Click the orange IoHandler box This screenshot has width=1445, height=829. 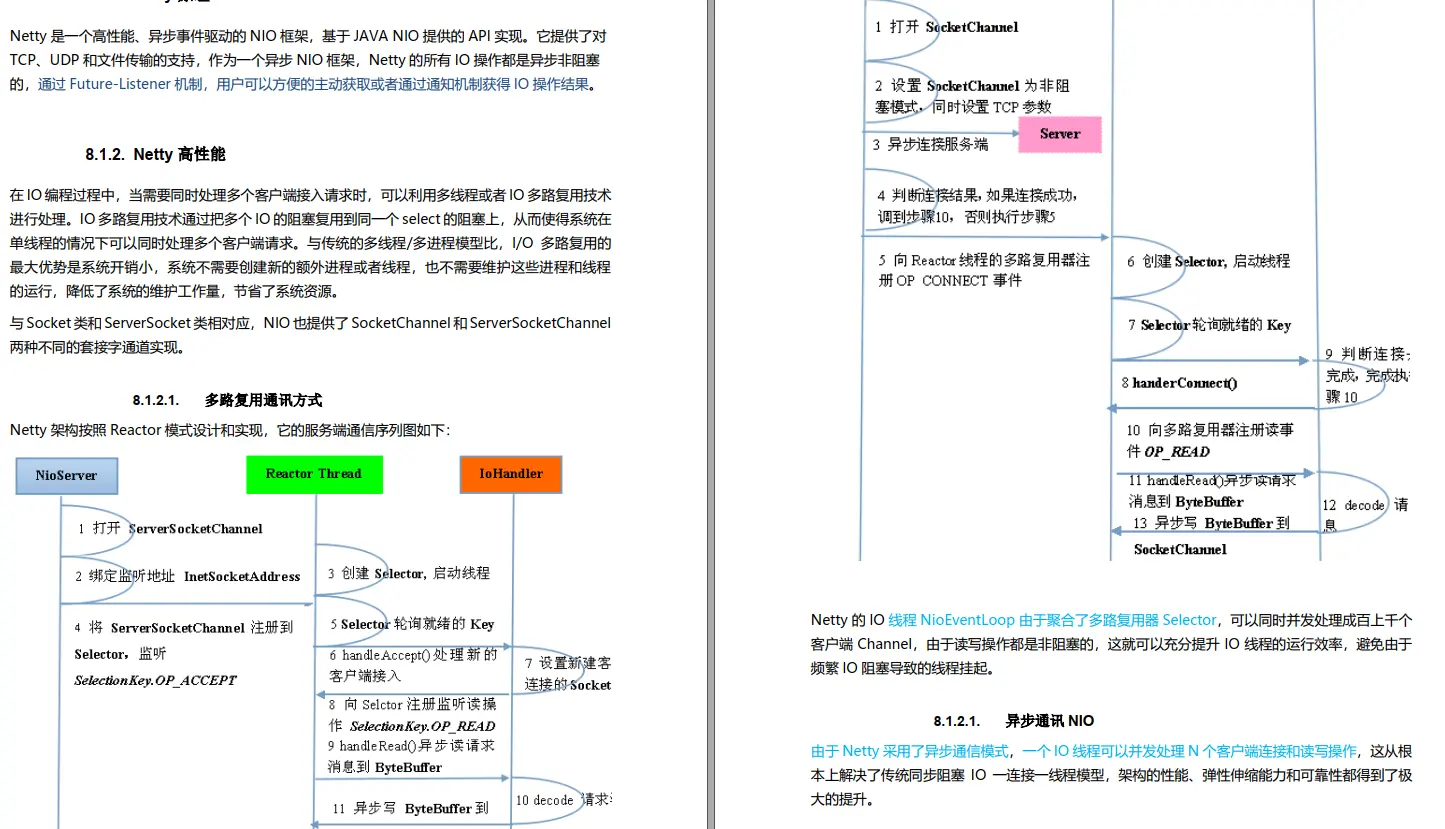511,474
